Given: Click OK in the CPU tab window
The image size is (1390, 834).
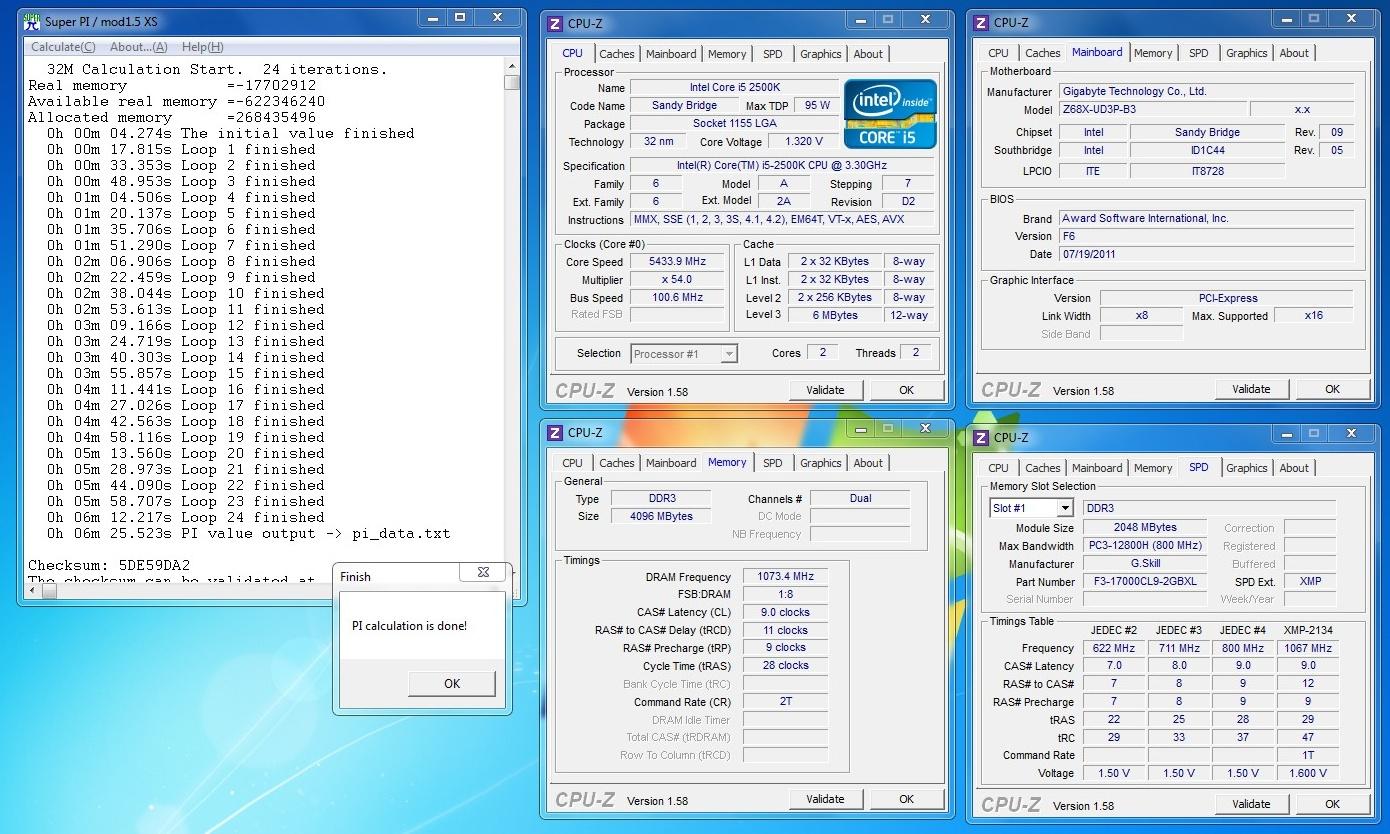Looking at the screenshot, I should coord(906,390).
